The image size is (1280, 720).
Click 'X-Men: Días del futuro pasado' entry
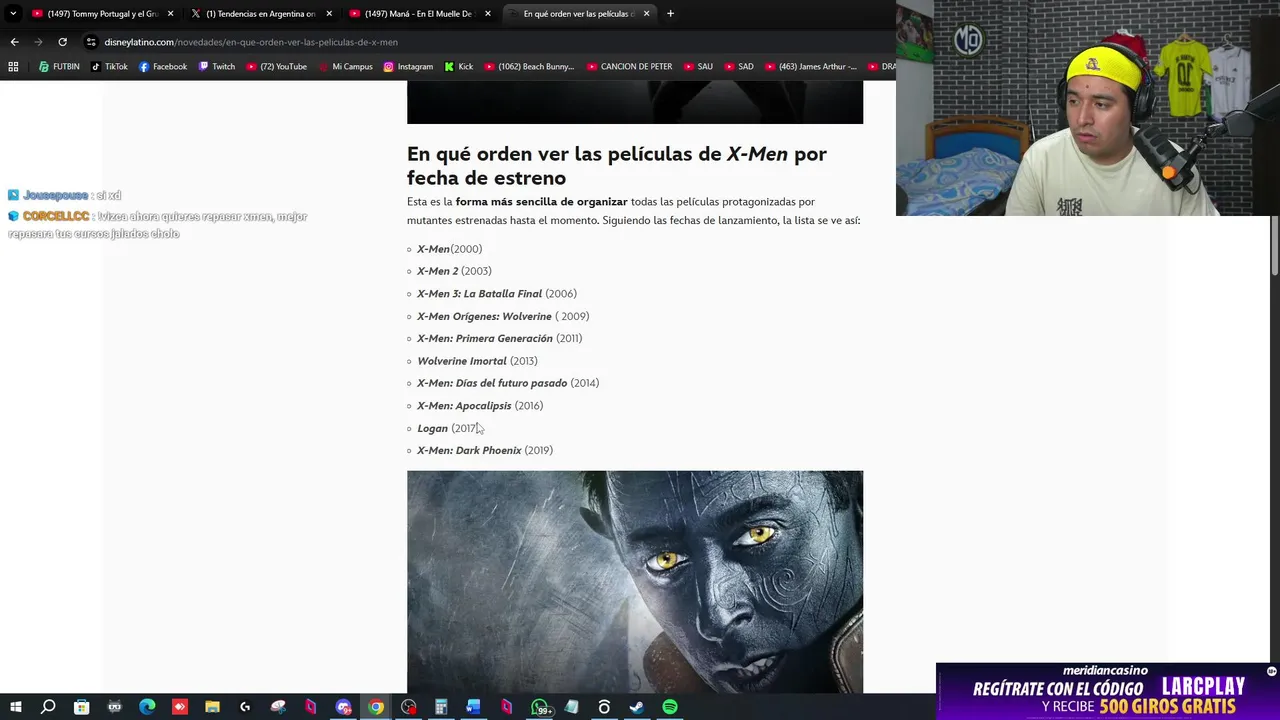(x=508, y=383)
